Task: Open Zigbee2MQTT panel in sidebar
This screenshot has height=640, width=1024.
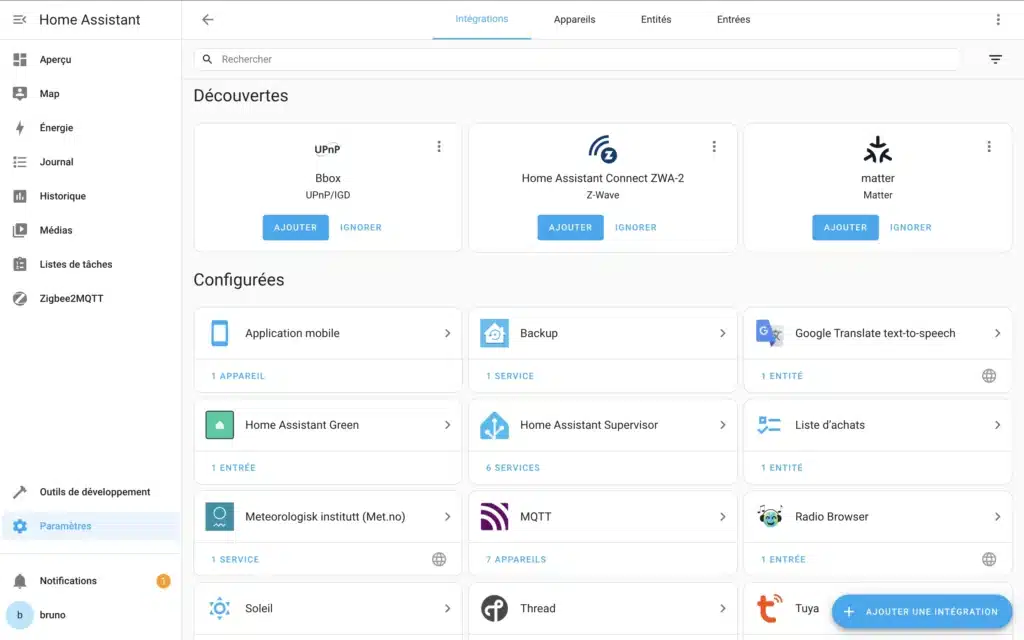Action: [x=90, y=298]
